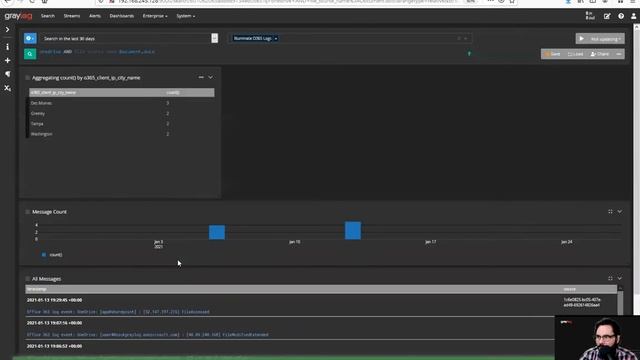Clear the stream filter with the x
This screenshot has width=640, height=360.
coord(459,38)
